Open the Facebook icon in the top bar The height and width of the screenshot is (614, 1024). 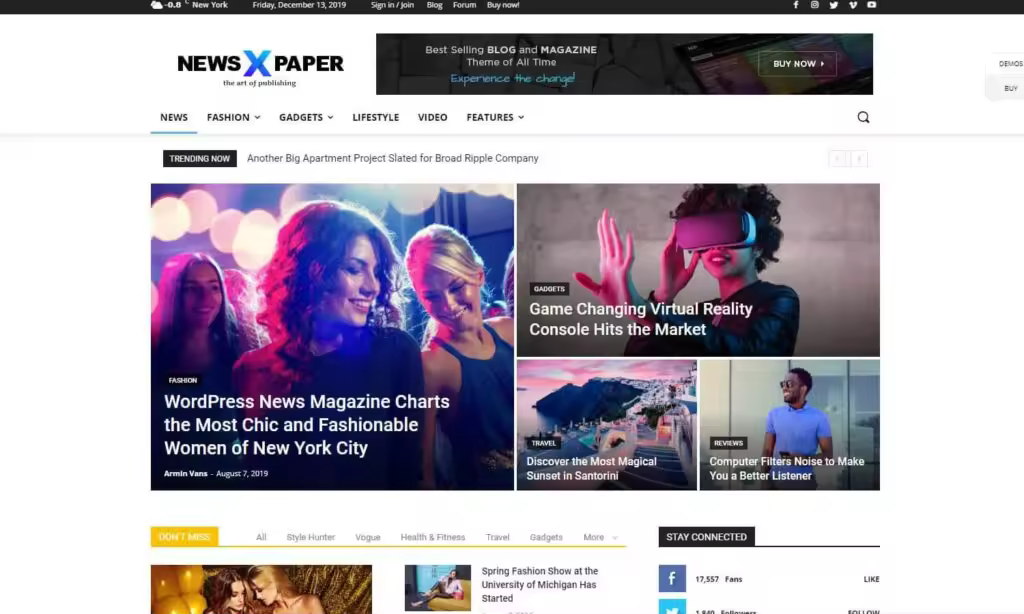(x=795, y=5)
